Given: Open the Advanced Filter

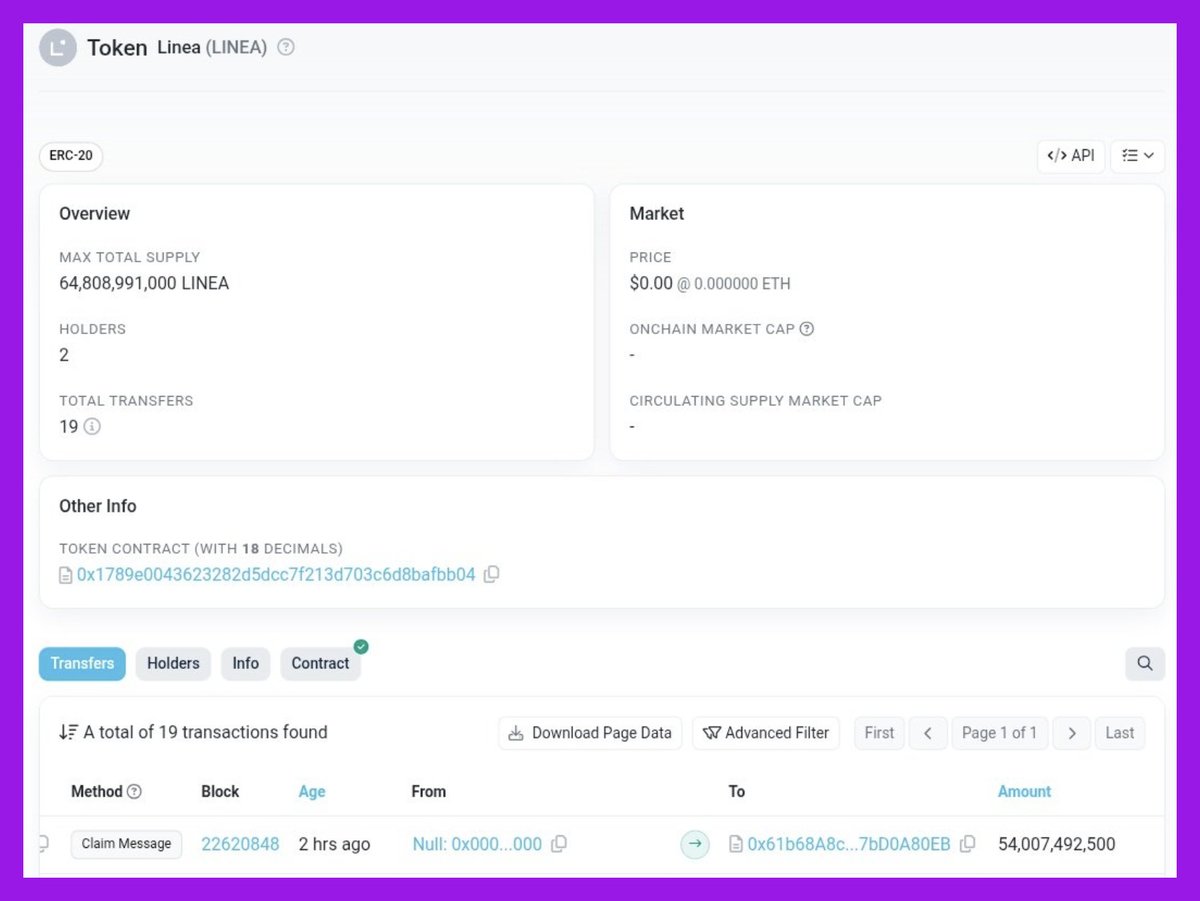Looking at the screenshot, I should click(766, 733).
